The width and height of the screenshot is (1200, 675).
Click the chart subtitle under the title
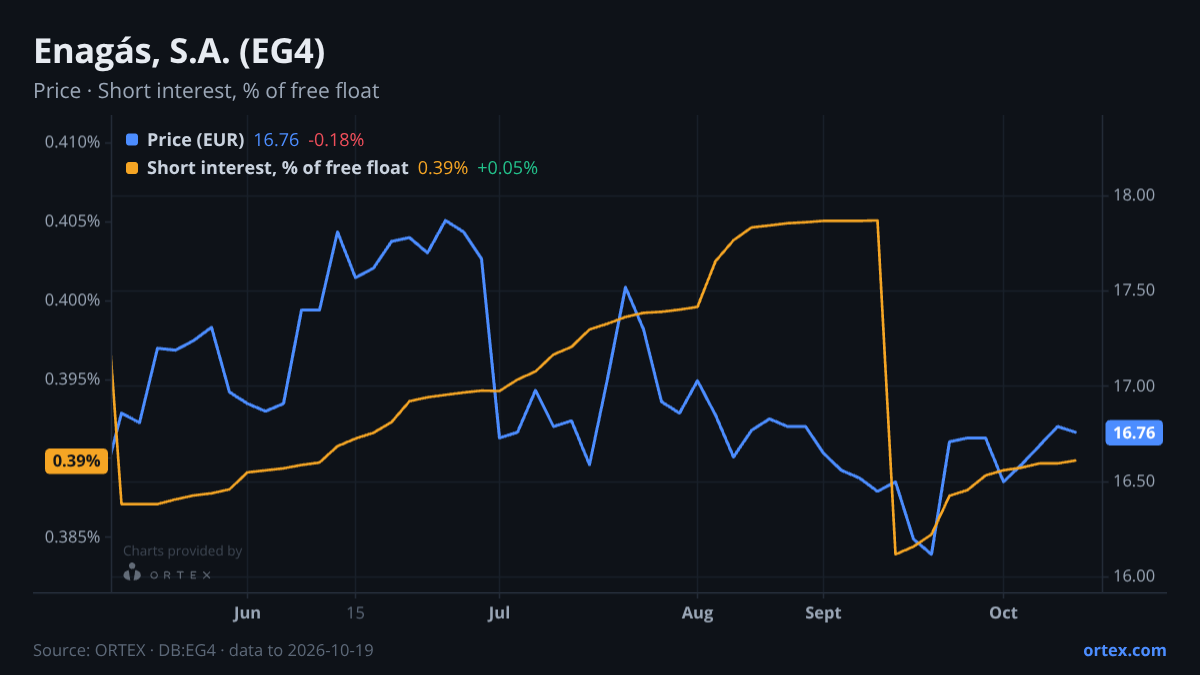click(206, 90)
